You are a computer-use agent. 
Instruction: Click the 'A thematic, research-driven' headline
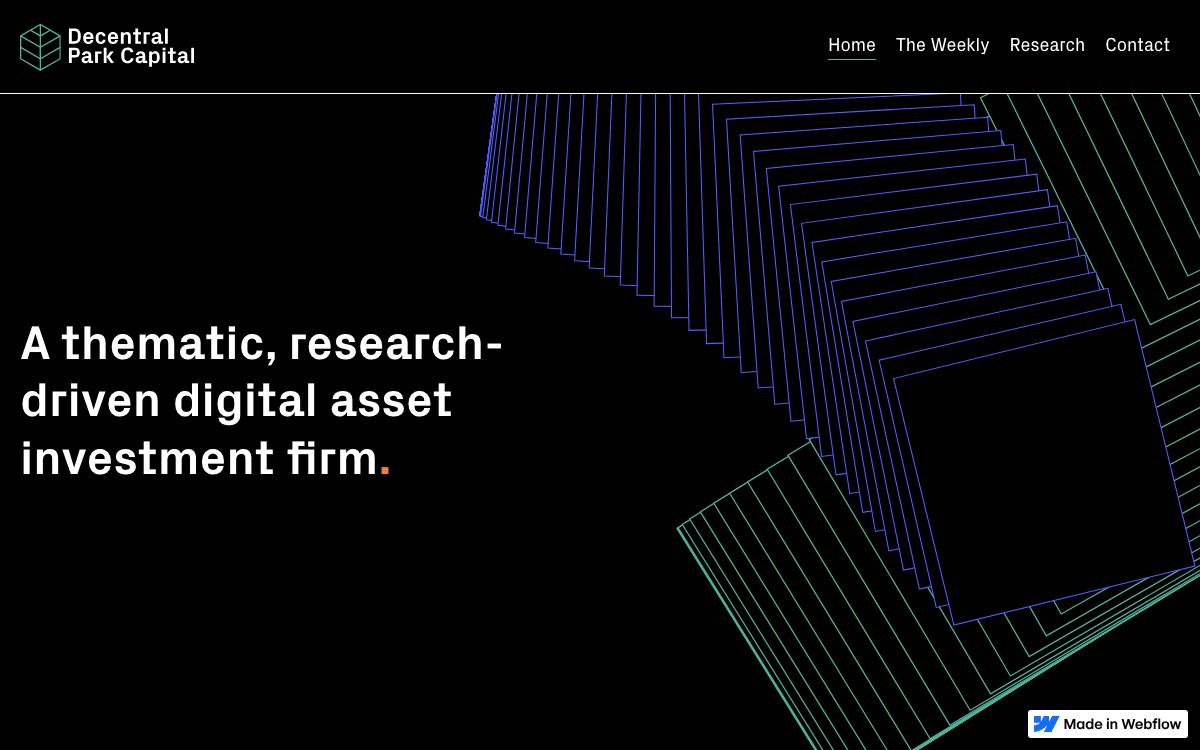(261, 400)
